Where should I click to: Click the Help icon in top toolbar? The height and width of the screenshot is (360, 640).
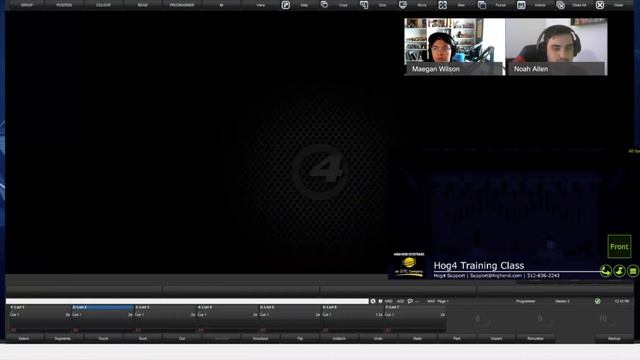[x=286, y=5]
